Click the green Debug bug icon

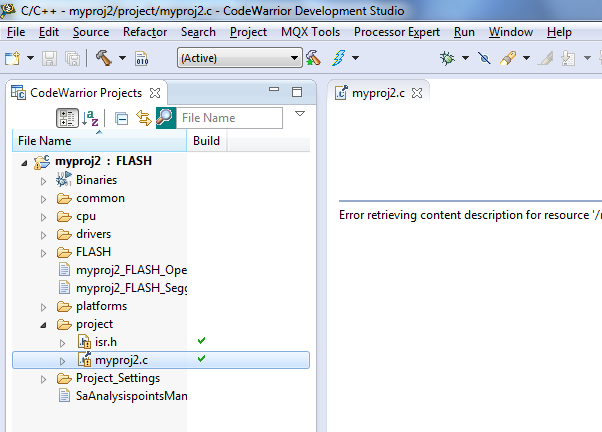[447, 58]
